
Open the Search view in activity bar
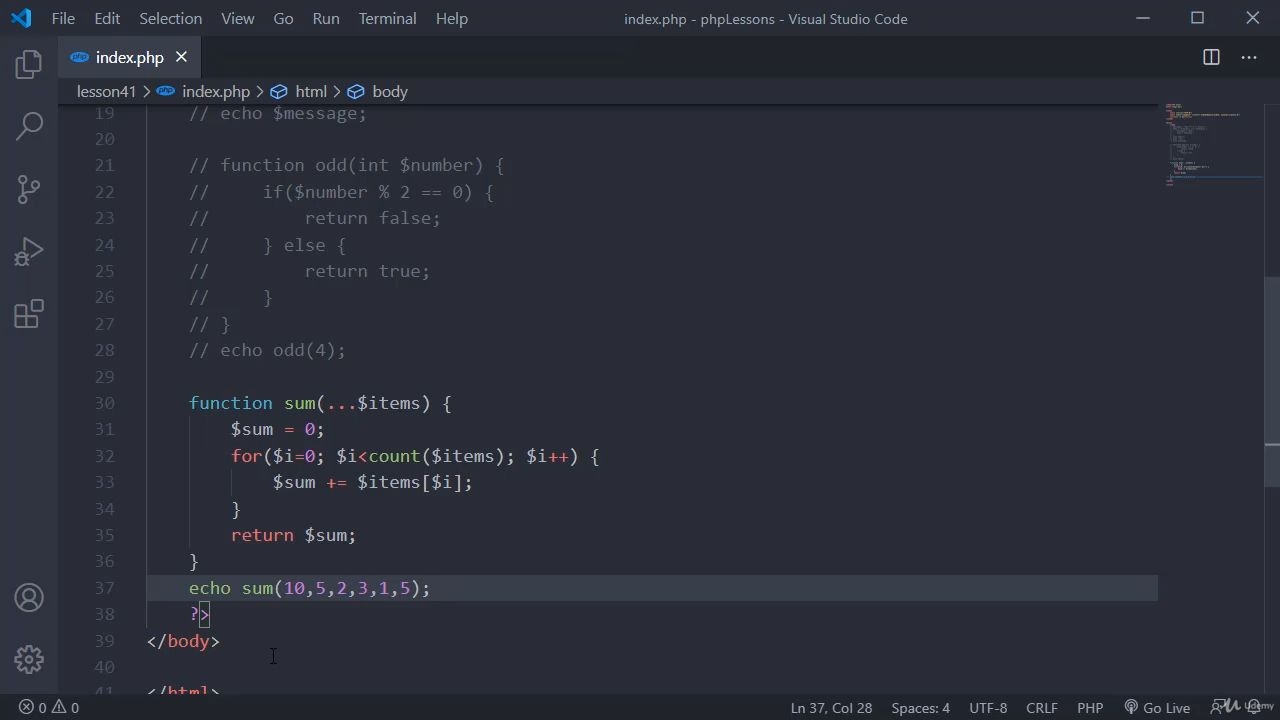pyautogui.click(x=29, y=126)
